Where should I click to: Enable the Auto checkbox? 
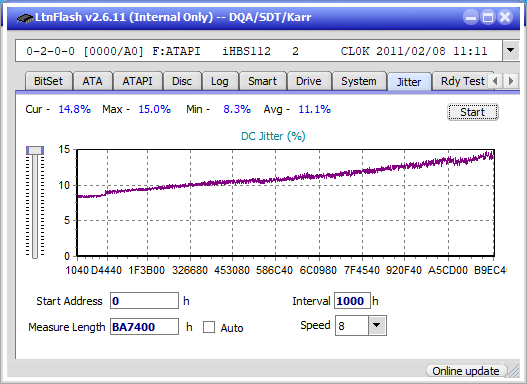point(209,327)
